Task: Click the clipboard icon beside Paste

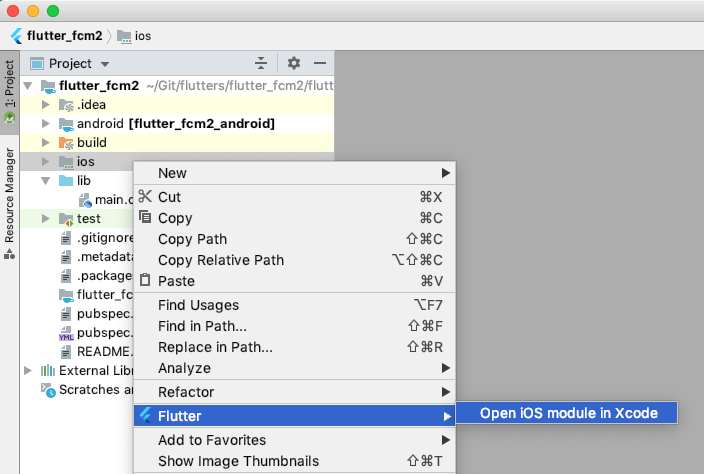Action: pyautogui.click(x=145, y=280)
